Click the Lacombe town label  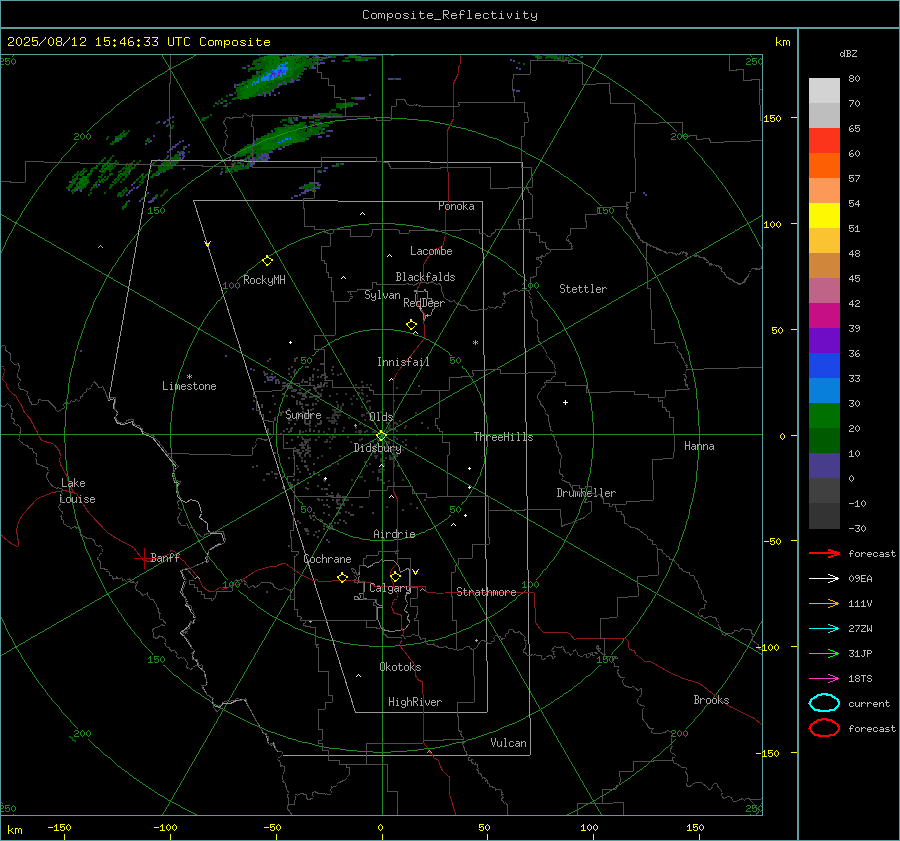[x=431, y=251]
